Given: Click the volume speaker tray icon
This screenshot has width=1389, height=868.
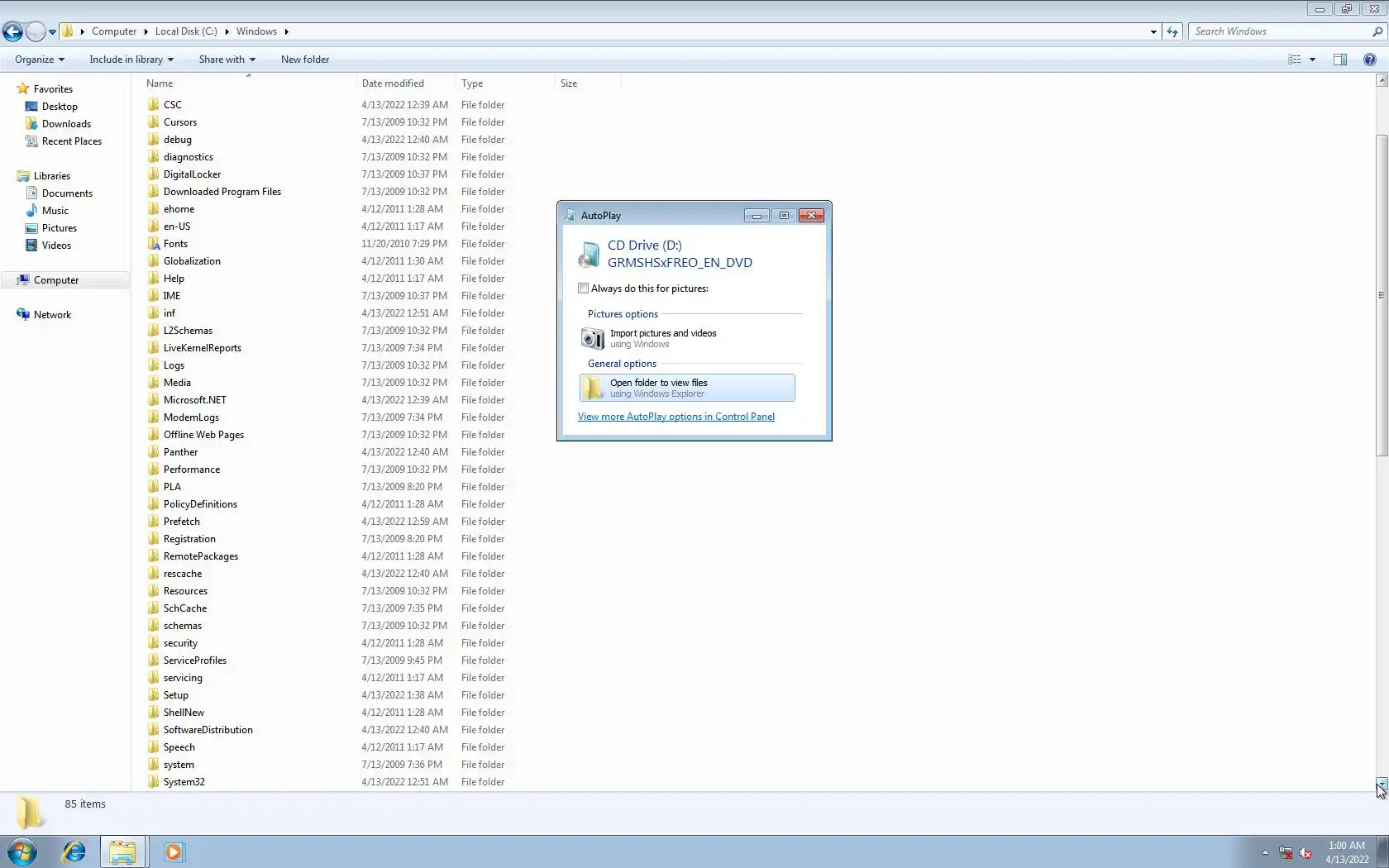Looking at the screenshot, I should [x=1306, y=853].
